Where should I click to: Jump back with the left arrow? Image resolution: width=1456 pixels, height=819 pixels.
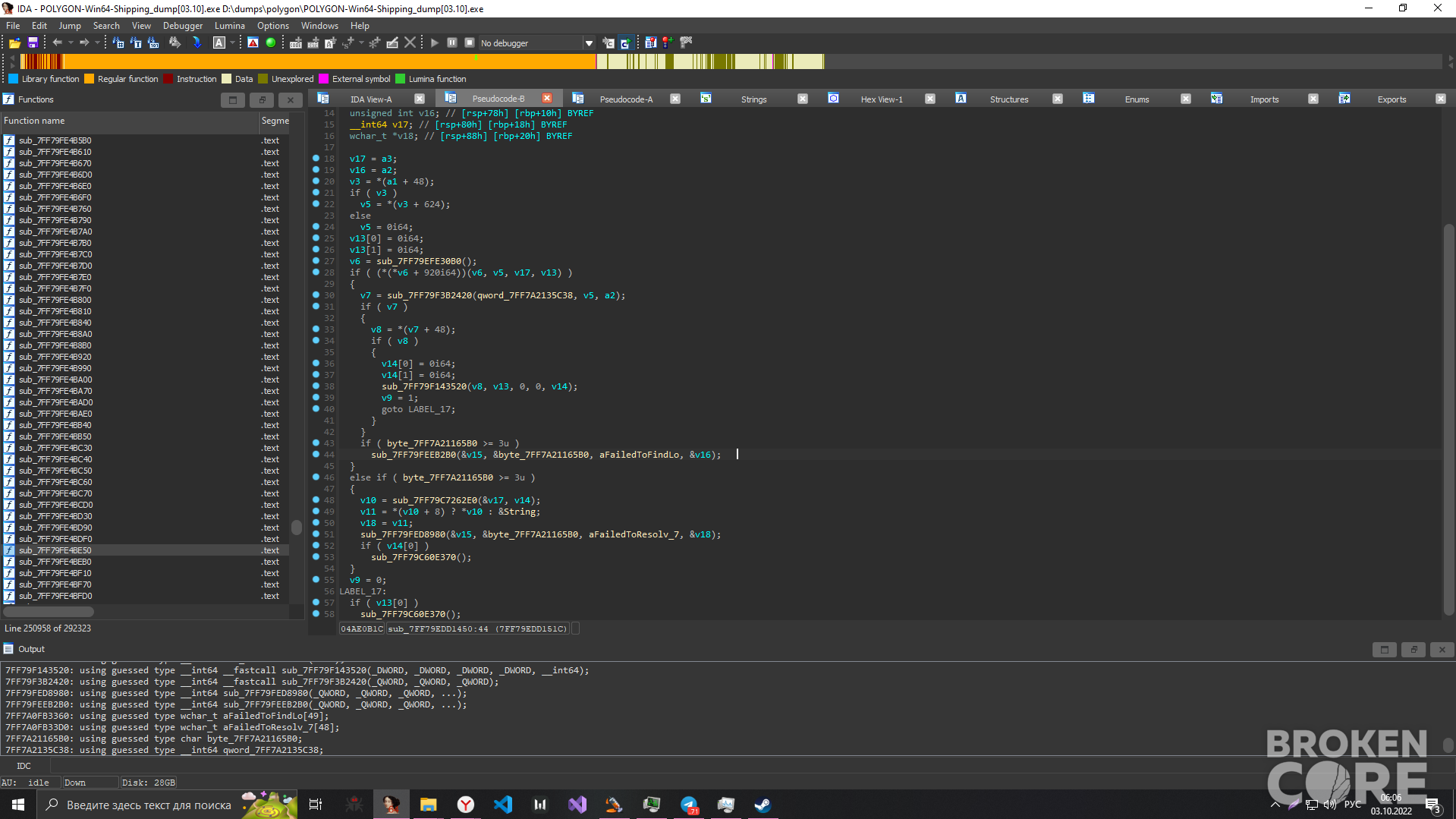pyautogui.click(x=57, y=43)
